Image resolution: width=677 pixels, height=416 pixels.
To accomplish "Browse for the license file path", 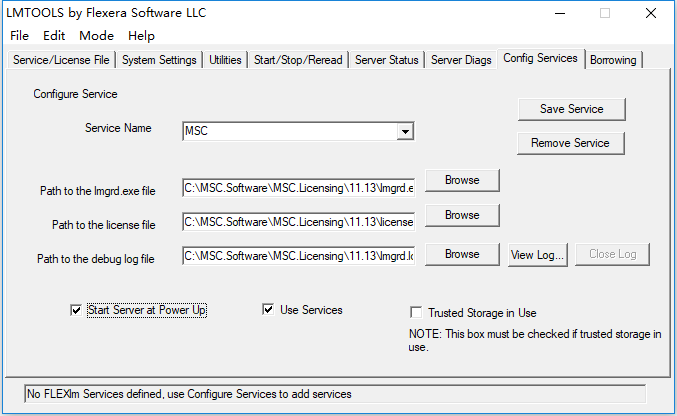I will tap(462, 215).
